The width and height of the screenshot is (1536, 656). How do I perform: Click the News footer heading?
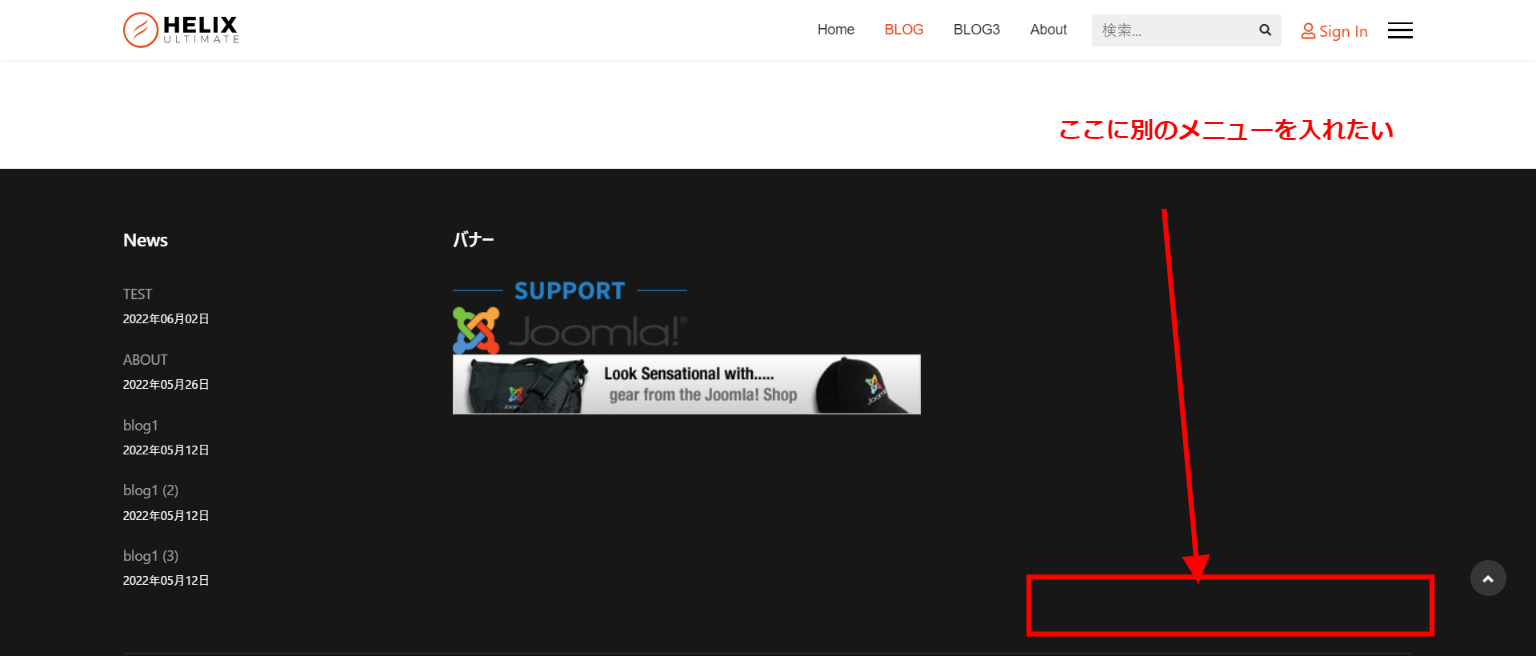145,240
